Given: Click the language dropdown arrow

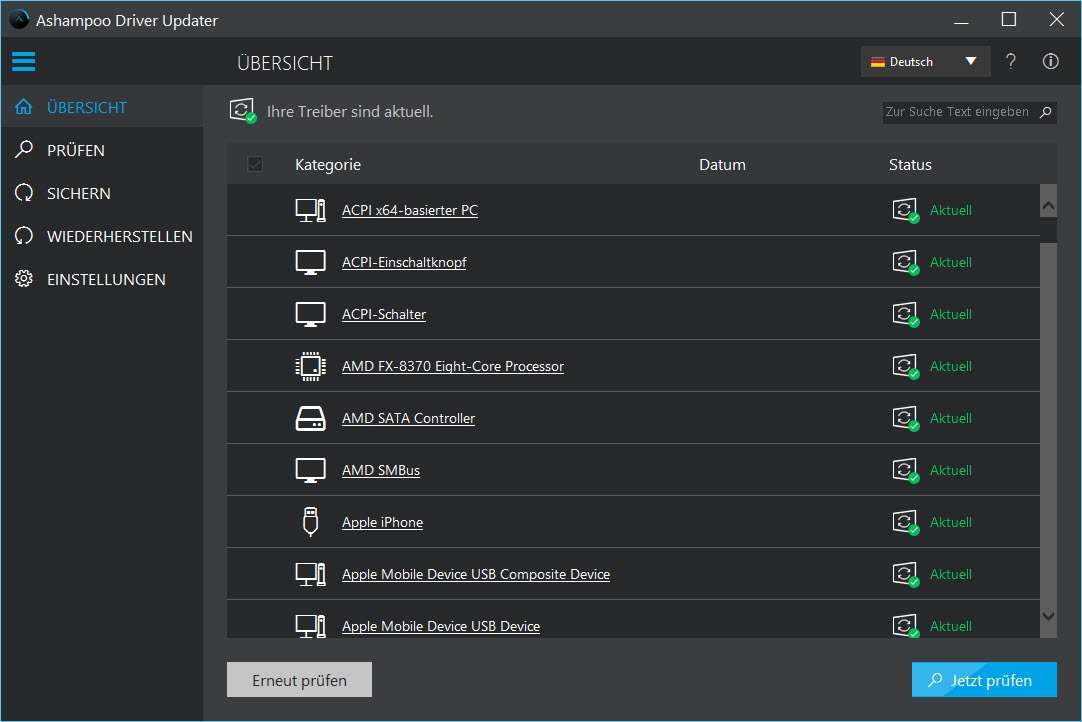Looking at the screenshot, I should [970, 61].
